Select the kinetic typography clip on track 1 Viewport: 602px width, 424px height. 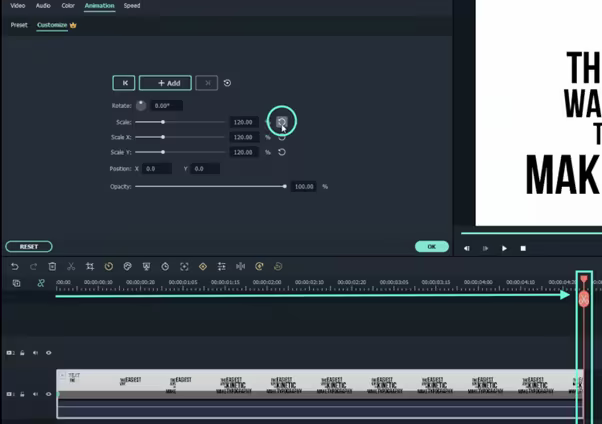(x=320, y=394)
